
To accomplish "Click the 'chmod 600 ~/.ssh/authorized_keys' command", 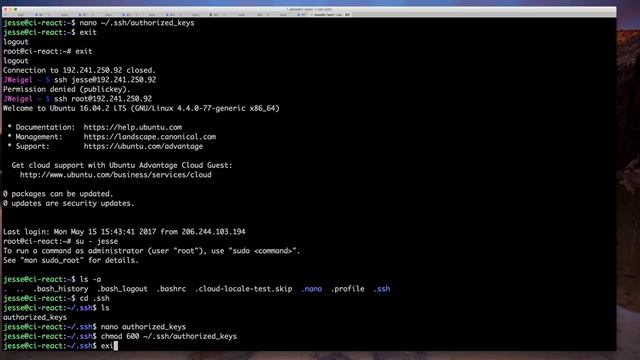I will [169, 336].
